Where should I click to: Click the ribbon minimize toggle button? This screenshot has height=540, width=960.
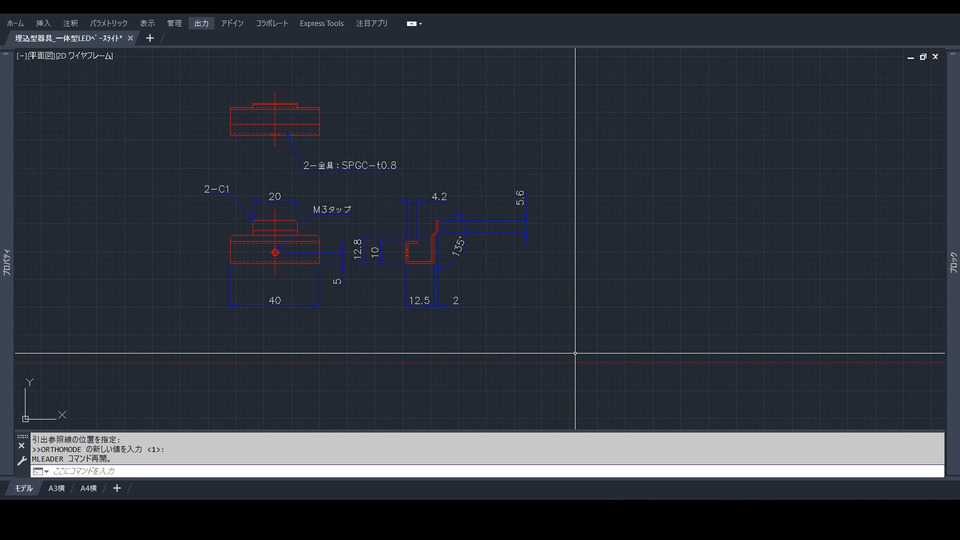tap(412, 23)
